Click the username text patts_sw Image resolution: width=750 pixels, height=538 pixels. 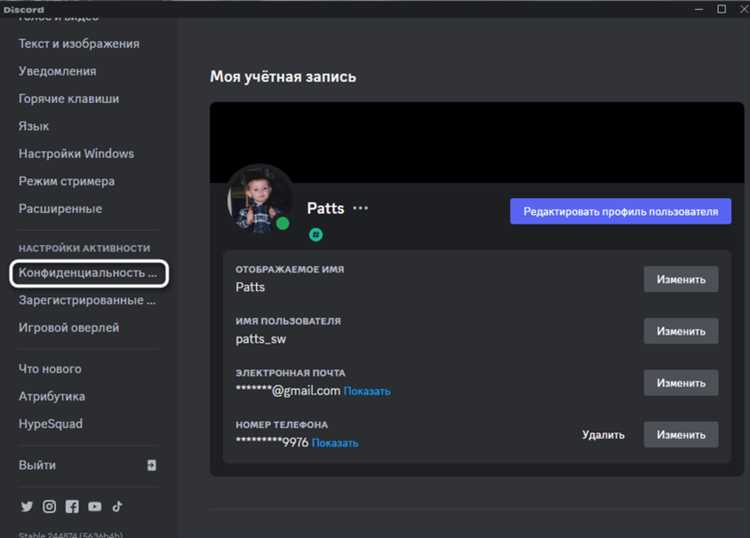(261, 339)
